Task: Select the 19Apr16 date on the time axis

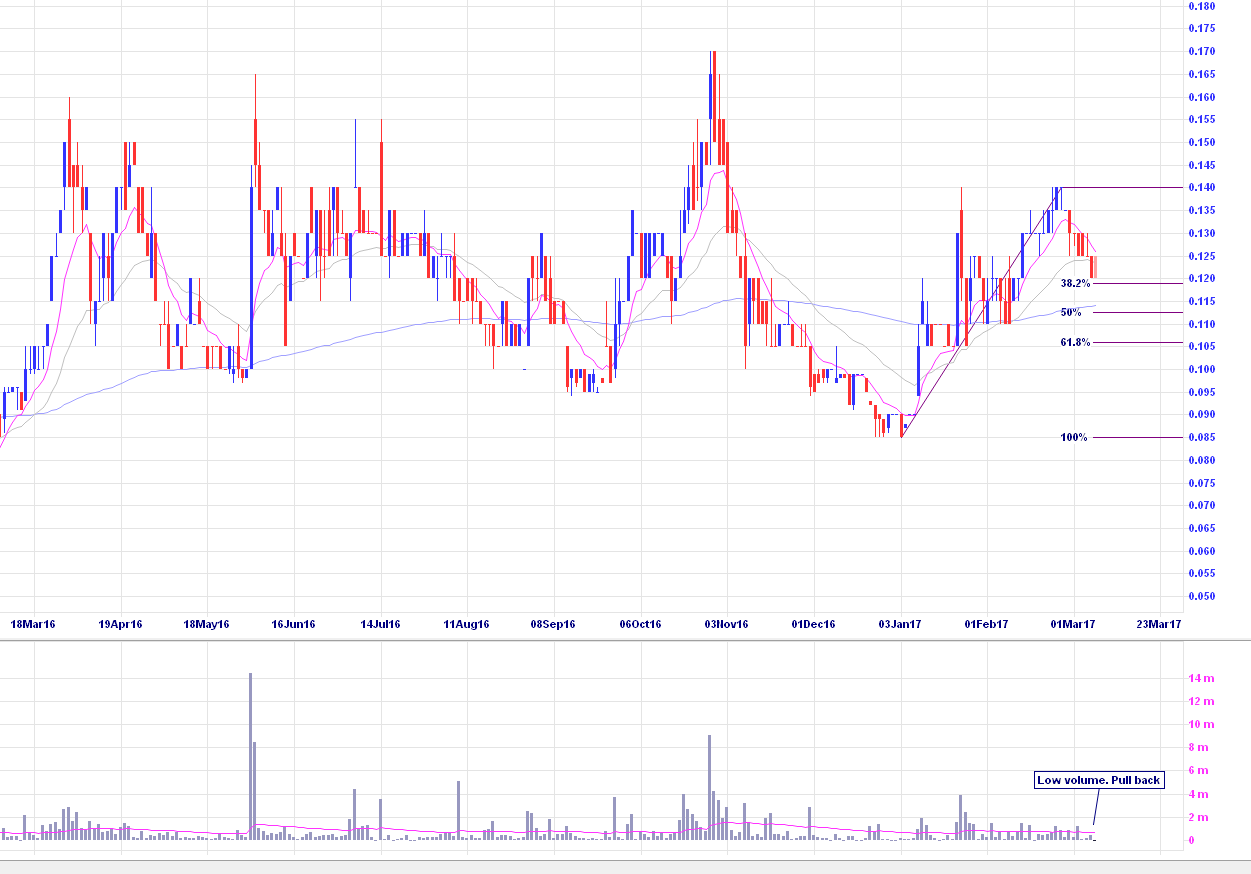Action: tap(120, 624)
